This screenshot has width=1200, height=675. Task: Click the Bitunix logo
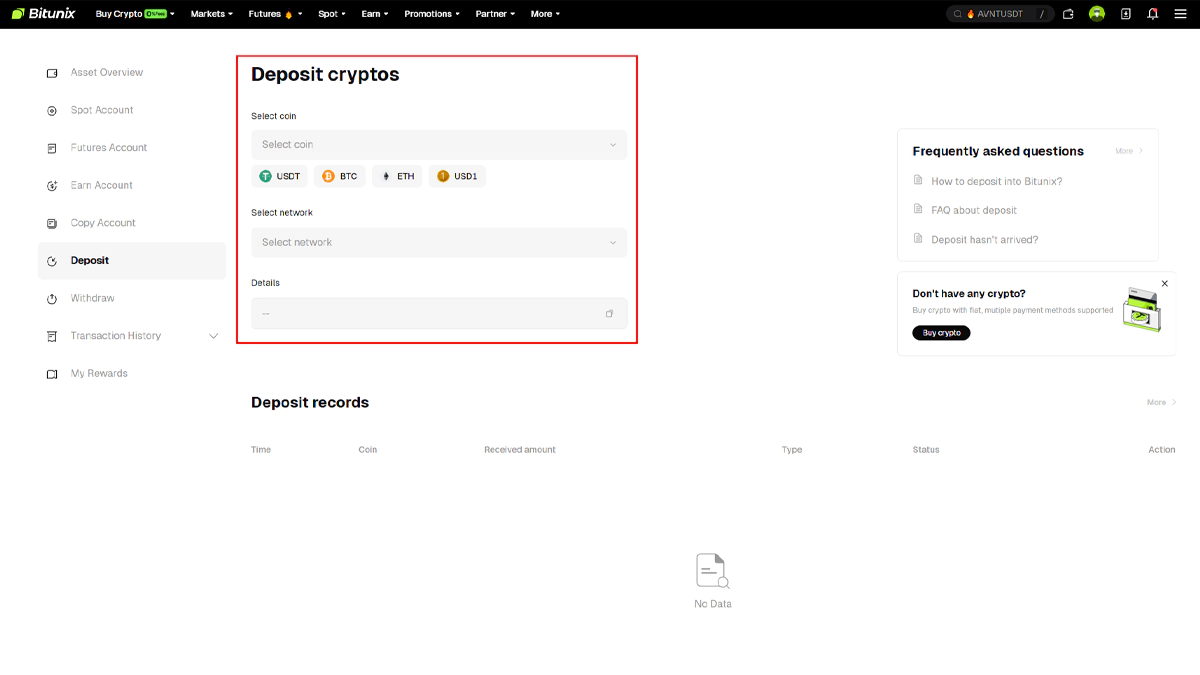coord(43,14)
